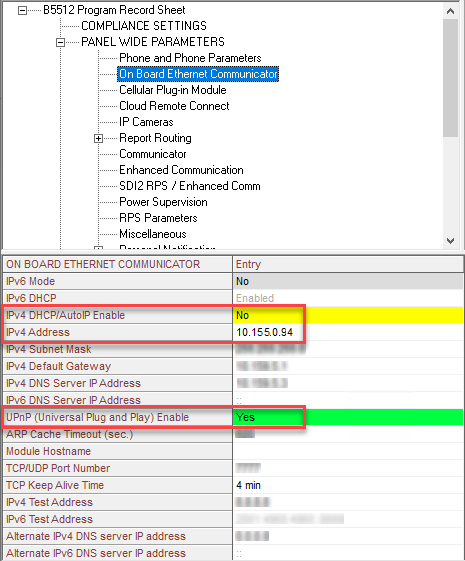Toggle the UPnP Enable Yes value
Viewport: 465px width, 561px height.
point(348,417)
